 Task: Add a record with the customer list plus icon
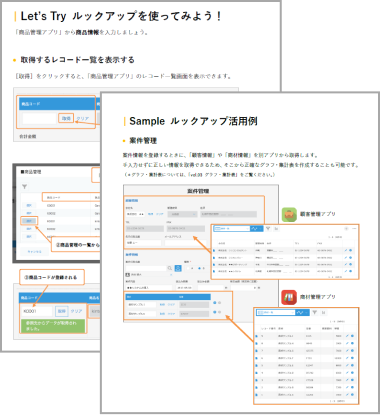346,229
